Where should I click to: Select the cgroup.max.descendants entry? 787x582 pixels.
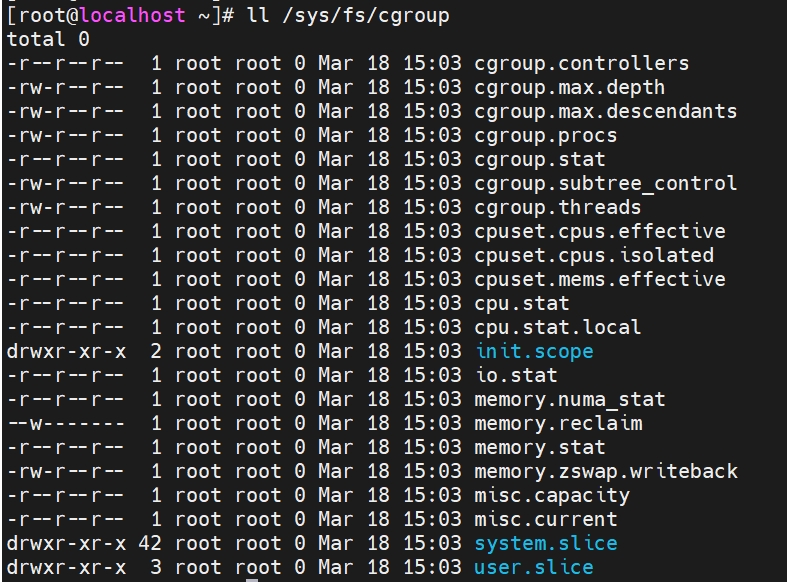(606, 111)
